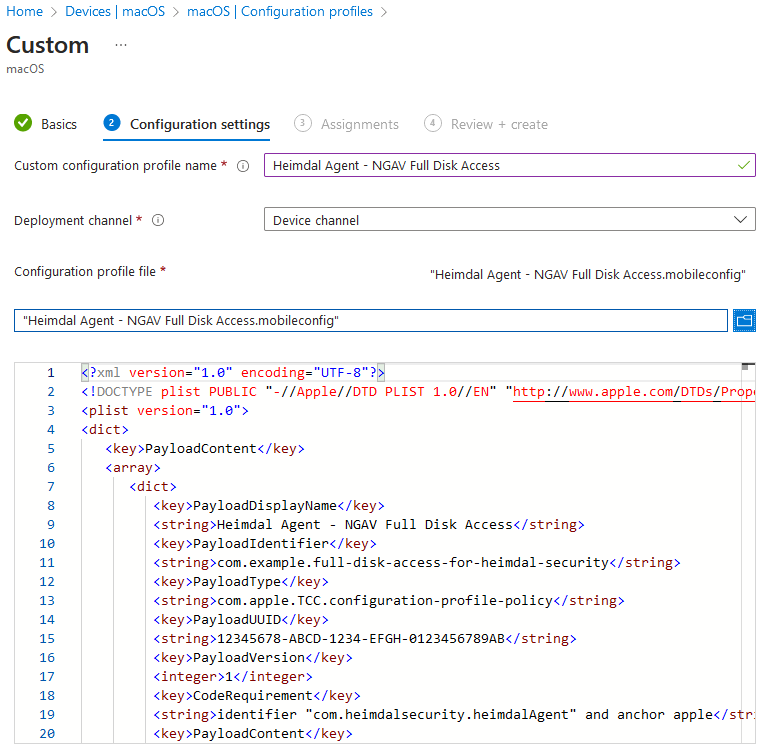Open the Deployment channel dropdown
Screen dimensions: 765x753
coord(509,219)
